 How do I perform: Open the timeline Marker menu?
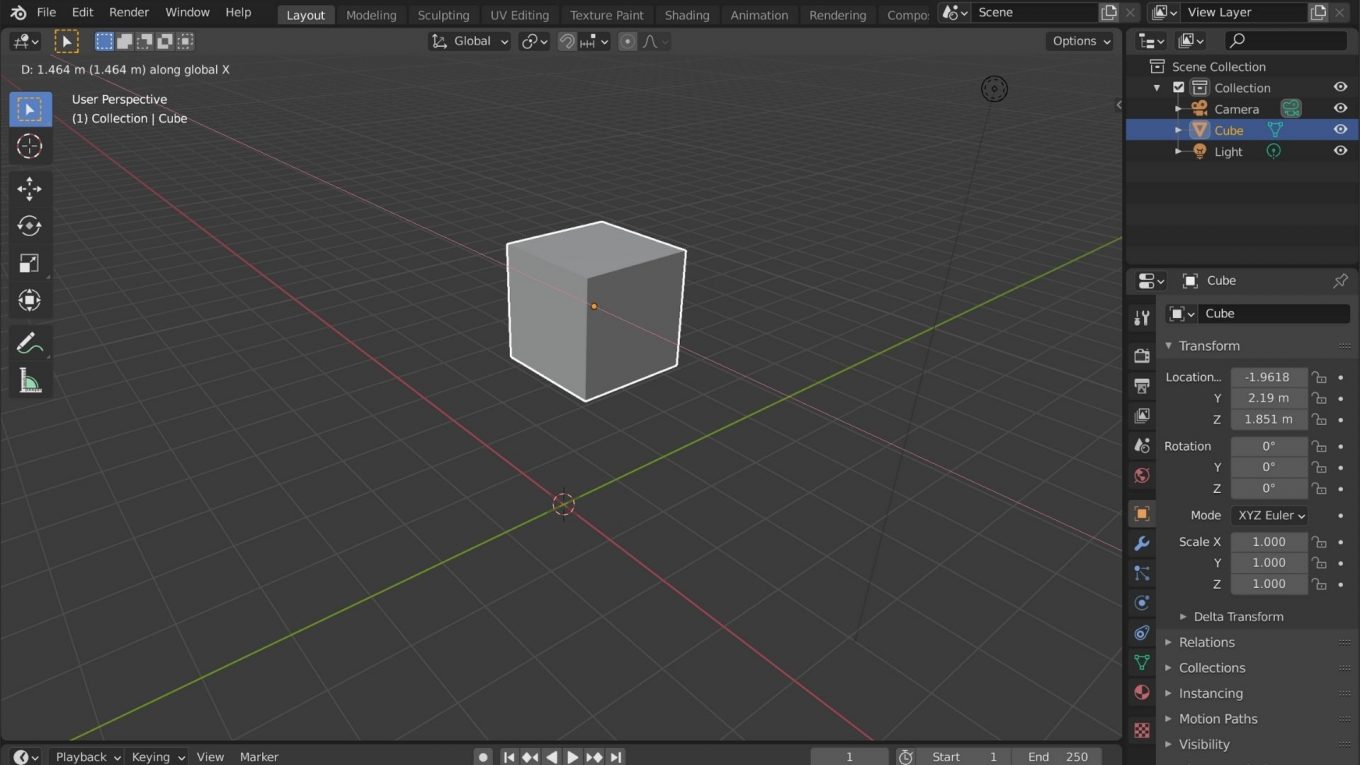[x=259, y=757]
